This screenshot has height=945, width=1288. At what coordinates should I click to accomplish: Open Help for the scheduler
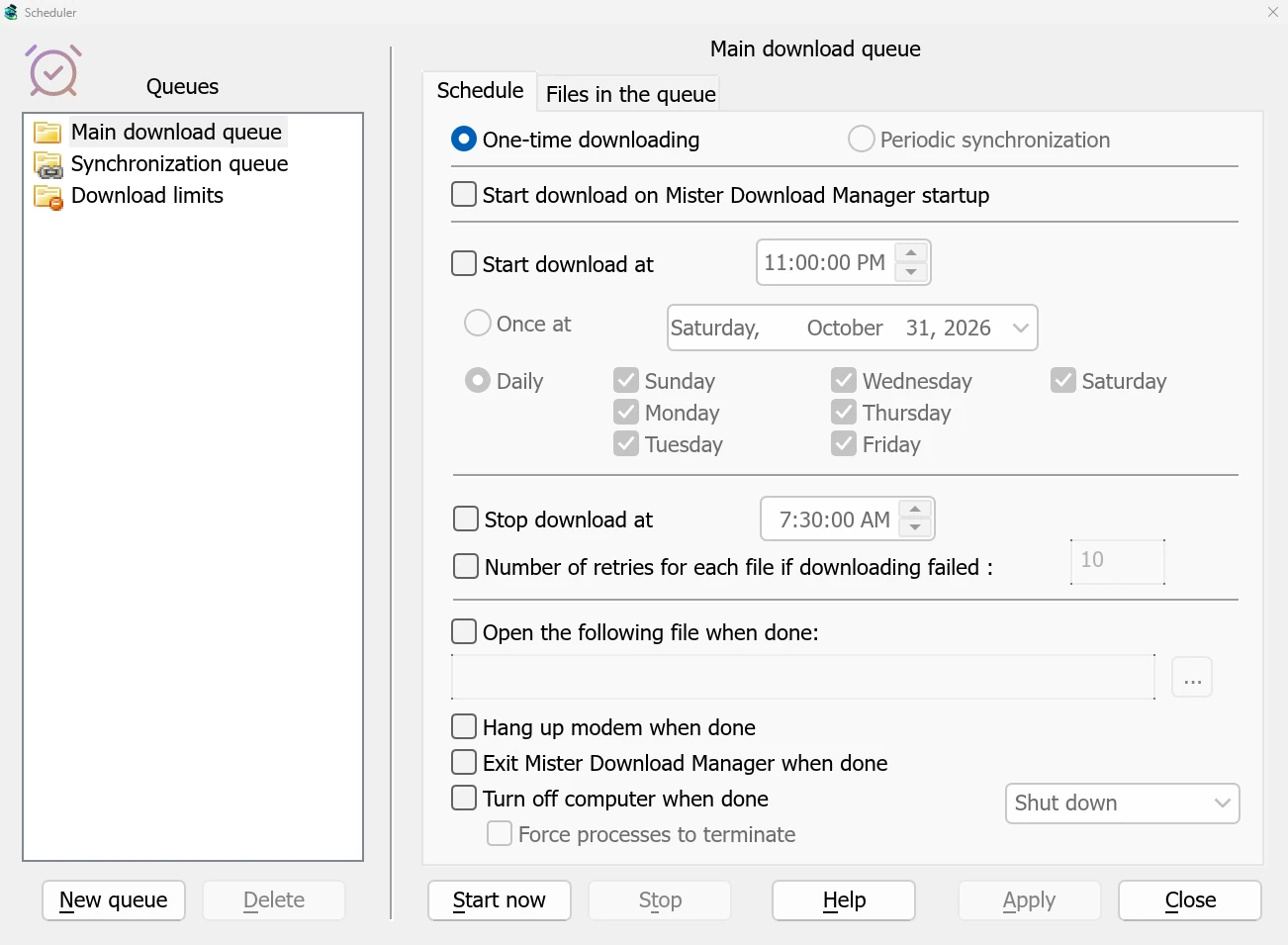(844, 900)
